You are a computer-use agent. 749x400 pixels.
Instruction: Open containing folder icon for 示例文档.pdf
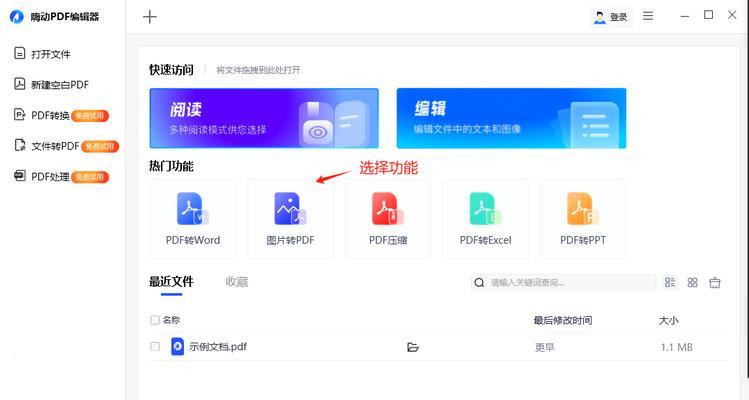pyautogui.click(x=413, y=347)
